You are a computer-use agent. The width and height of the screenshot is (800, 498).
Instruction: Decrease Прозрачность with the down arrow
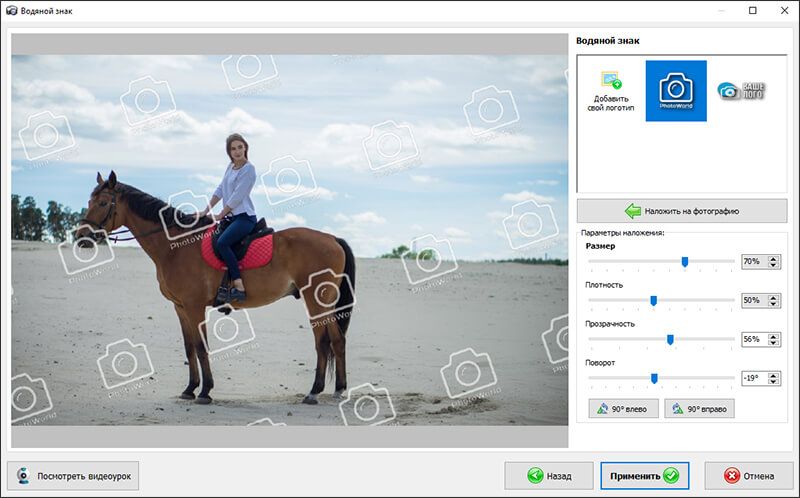coord(773,342)
